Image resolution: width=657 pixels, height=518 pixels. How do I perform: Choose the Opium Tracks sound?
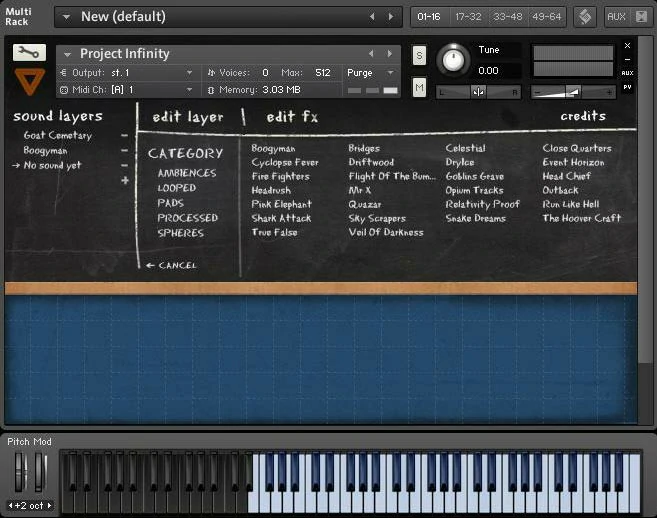474,190
